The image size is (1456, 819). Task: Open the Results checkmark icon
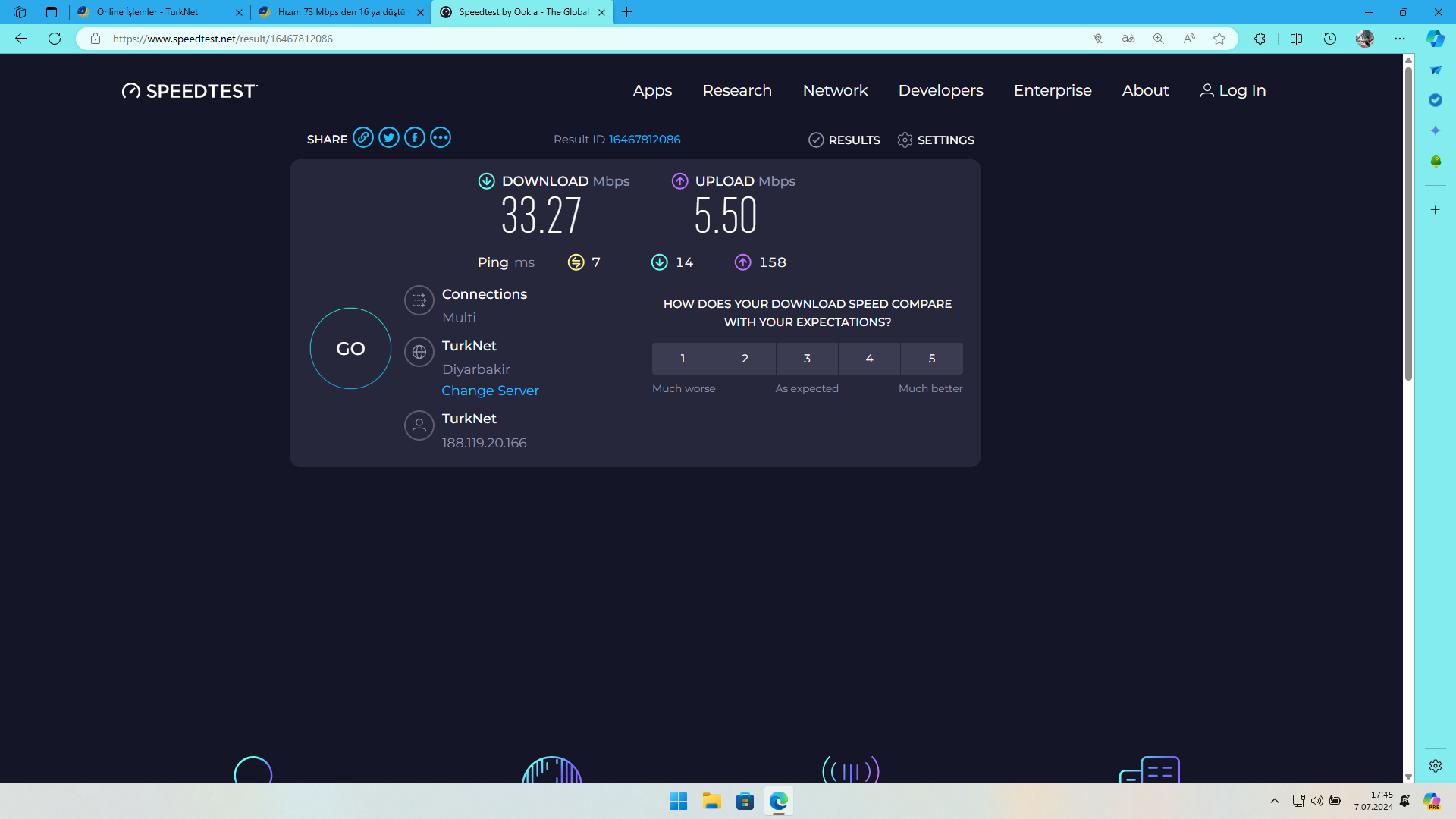coord(816,140)
